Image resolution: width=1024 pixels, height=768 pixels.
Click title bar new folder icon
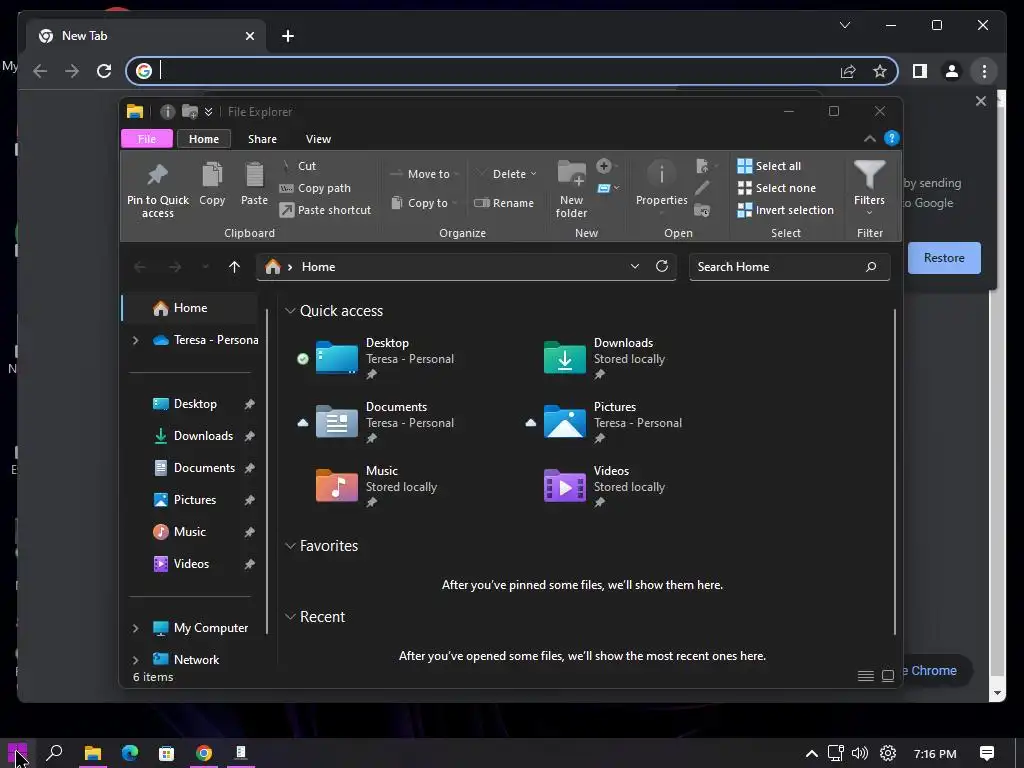click(x=190, y=112)
